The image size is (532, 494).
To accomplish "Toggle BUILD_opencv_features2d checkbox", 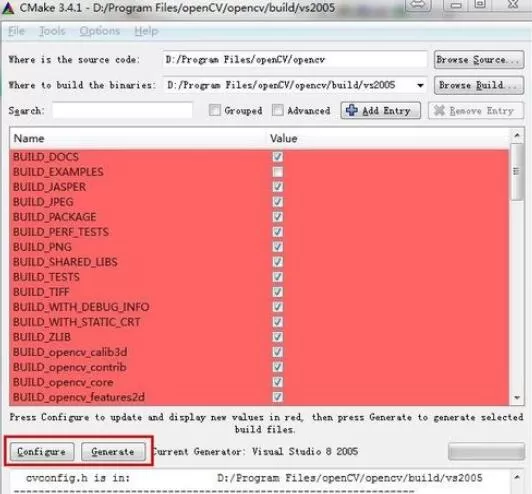I will click(x=278, y=397).
